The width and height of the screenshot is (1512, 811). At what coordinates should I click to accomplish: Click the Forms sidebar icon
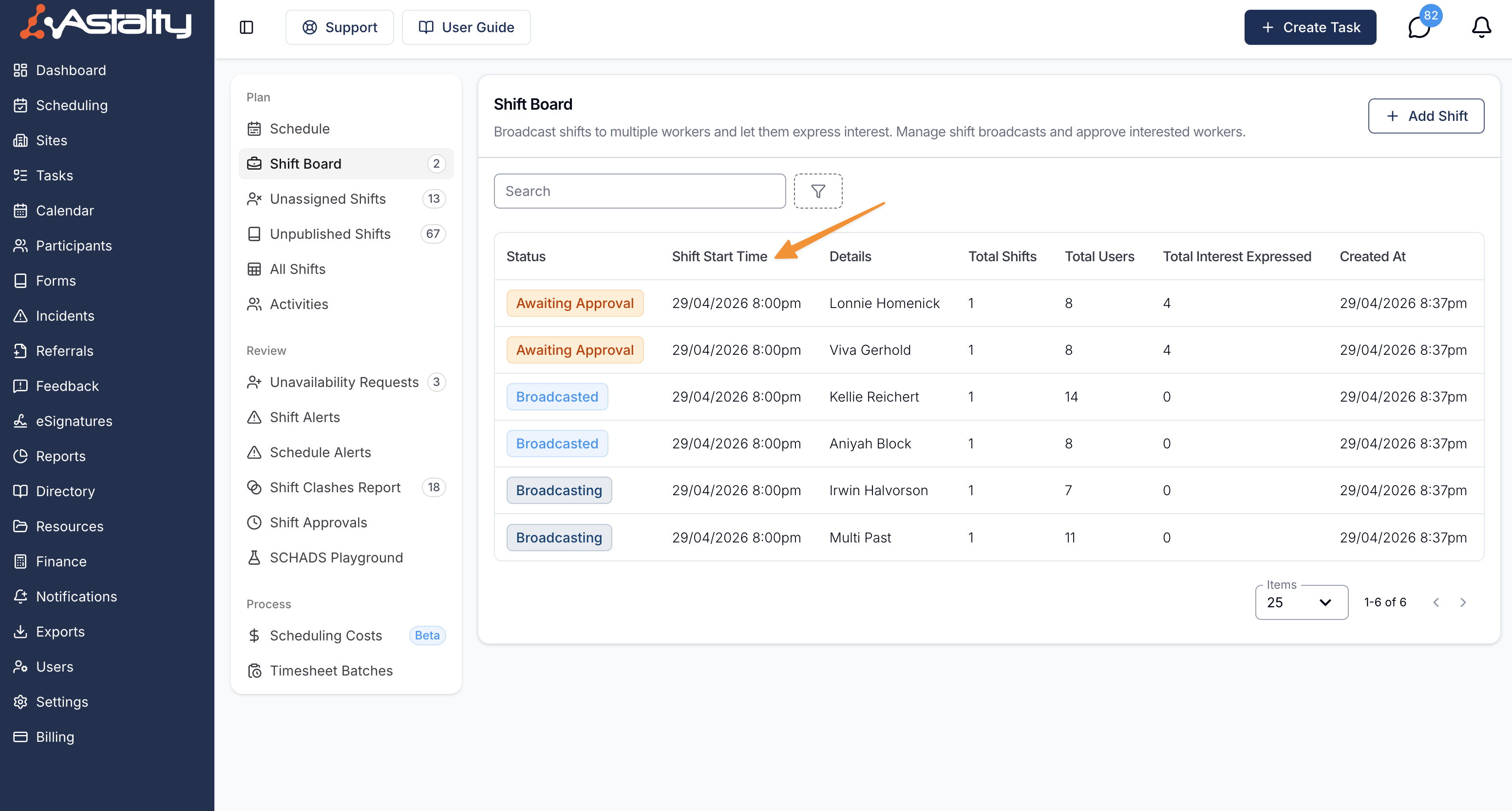coord(20,281)
